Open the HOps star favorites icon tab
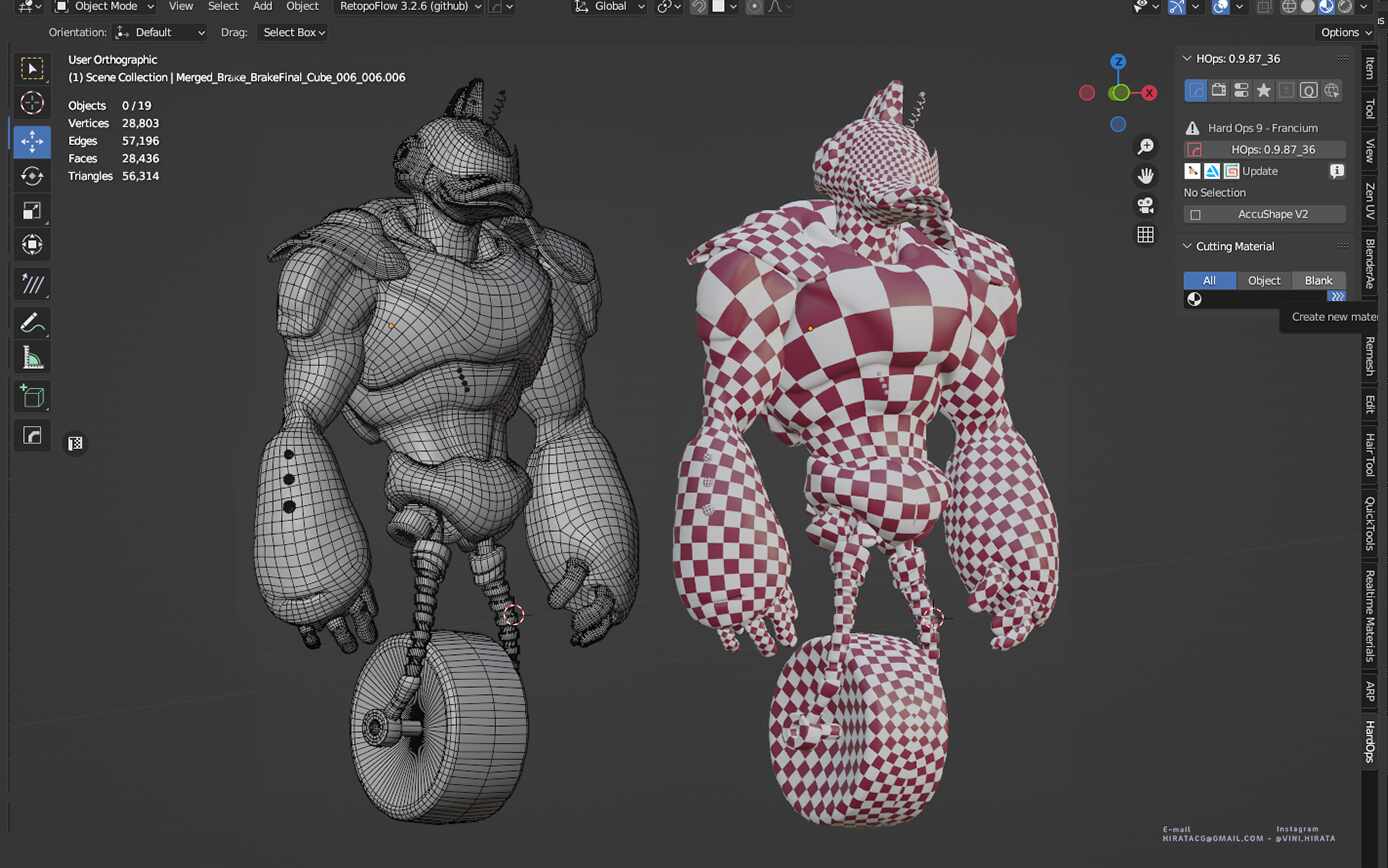 (x=1264, y=90)
